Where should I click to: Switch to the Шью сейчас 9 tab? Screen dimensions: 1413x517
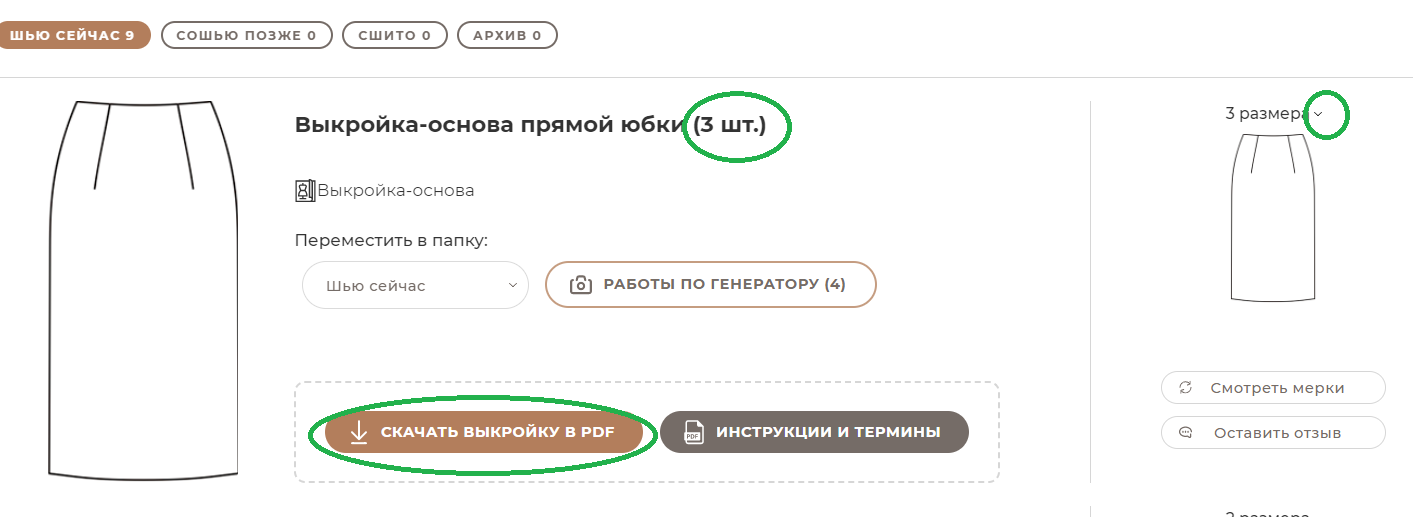[x=72, y=36]
